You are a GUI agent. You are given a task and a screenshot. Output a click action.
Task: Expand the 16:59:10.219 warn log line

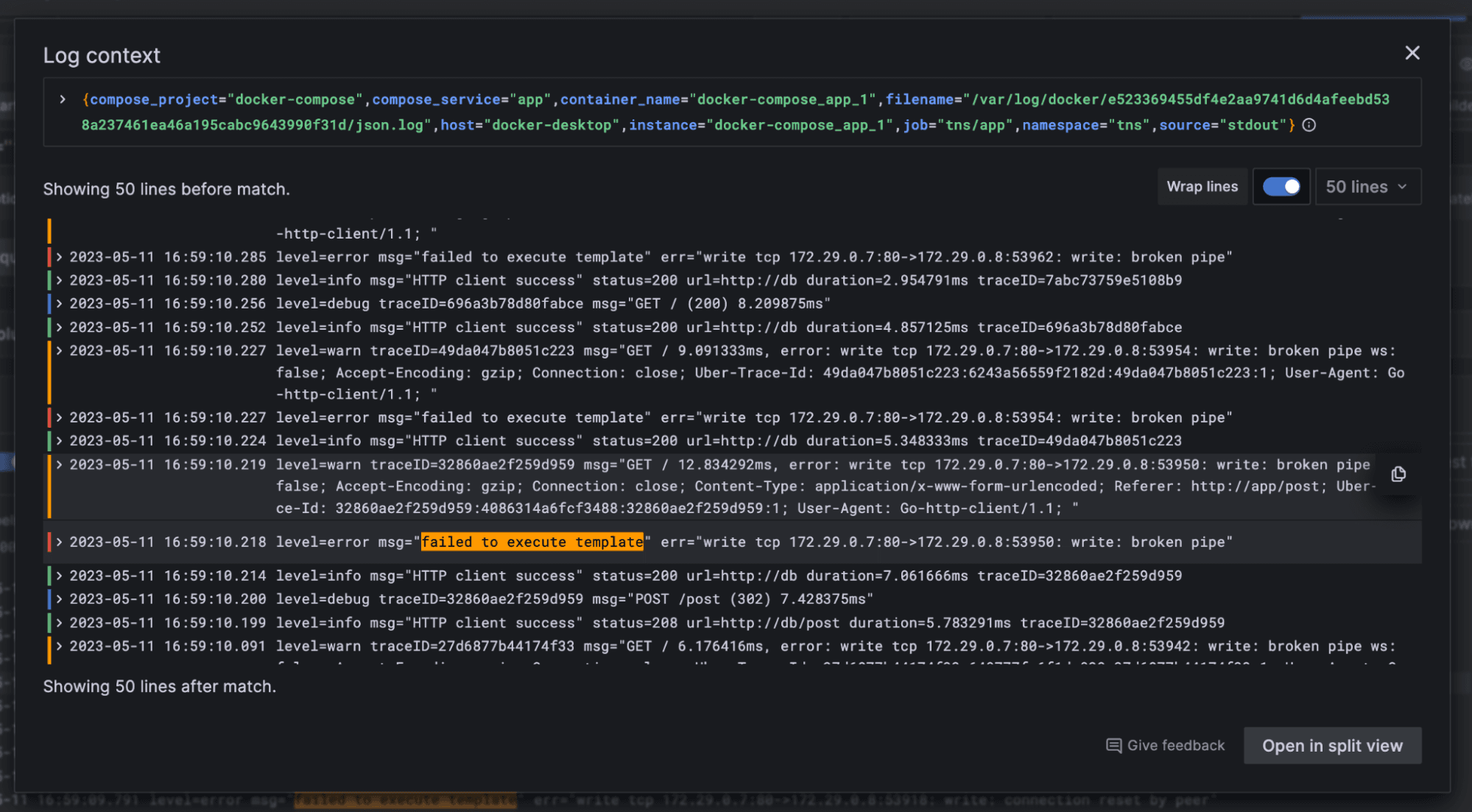(59, 465)
